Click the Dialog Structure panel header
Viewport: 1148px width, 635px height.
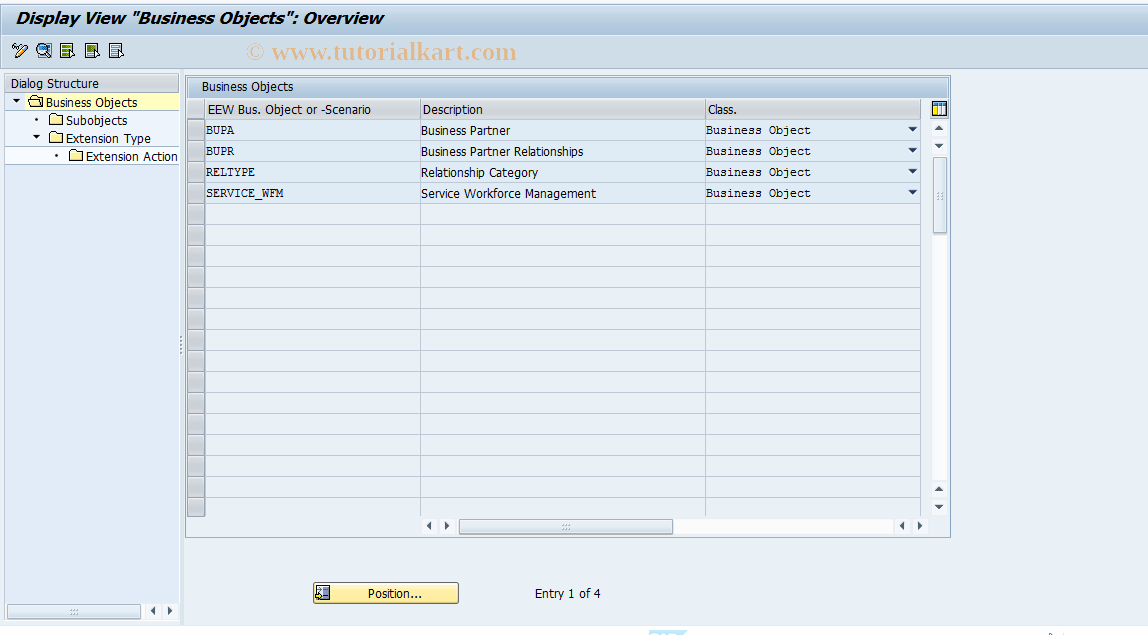pyautogui.click(x=92, y=83)
